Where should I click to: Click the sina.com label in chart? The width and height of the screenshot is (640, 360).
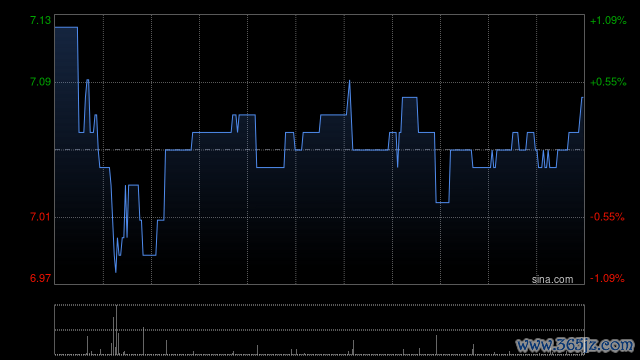pos(552,280)
